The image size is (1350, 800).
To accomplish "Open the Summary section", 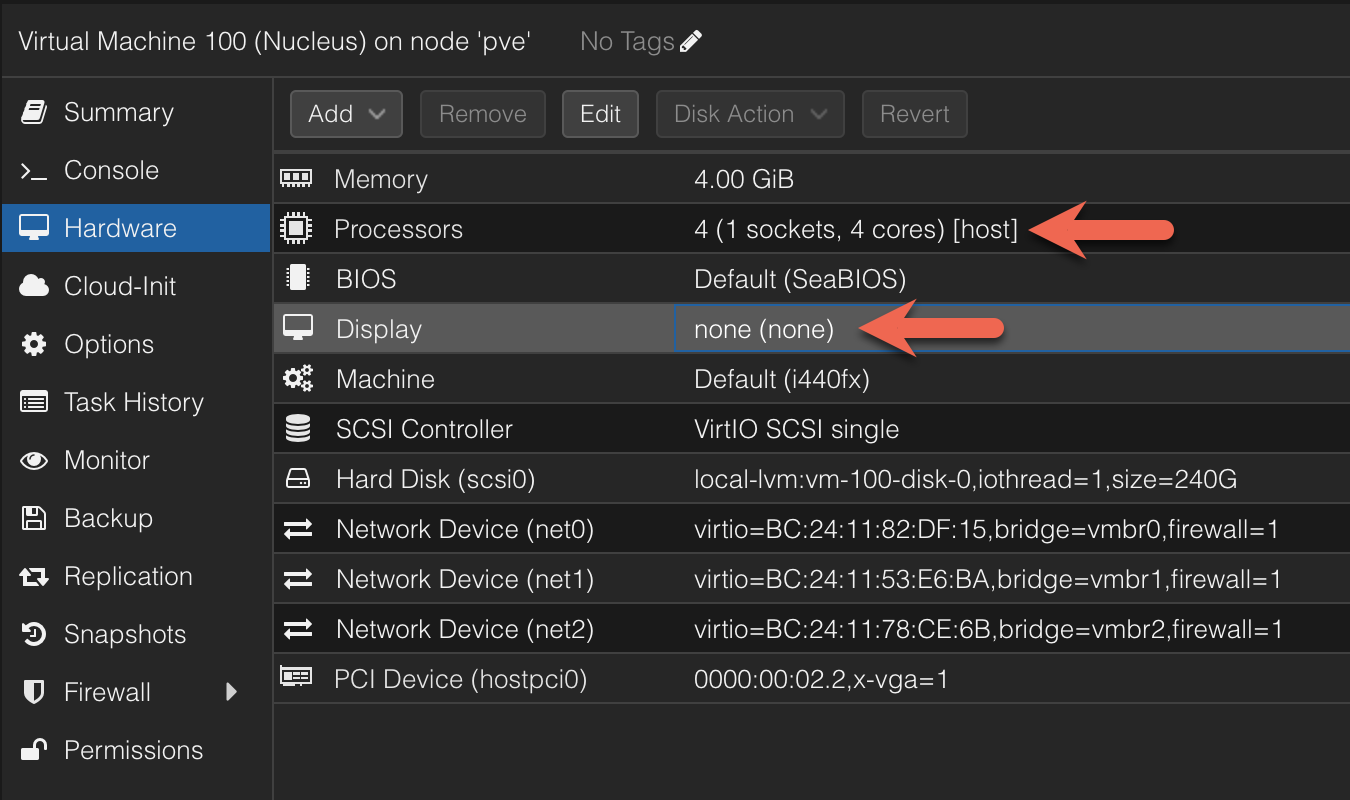I will pos(118,112).
